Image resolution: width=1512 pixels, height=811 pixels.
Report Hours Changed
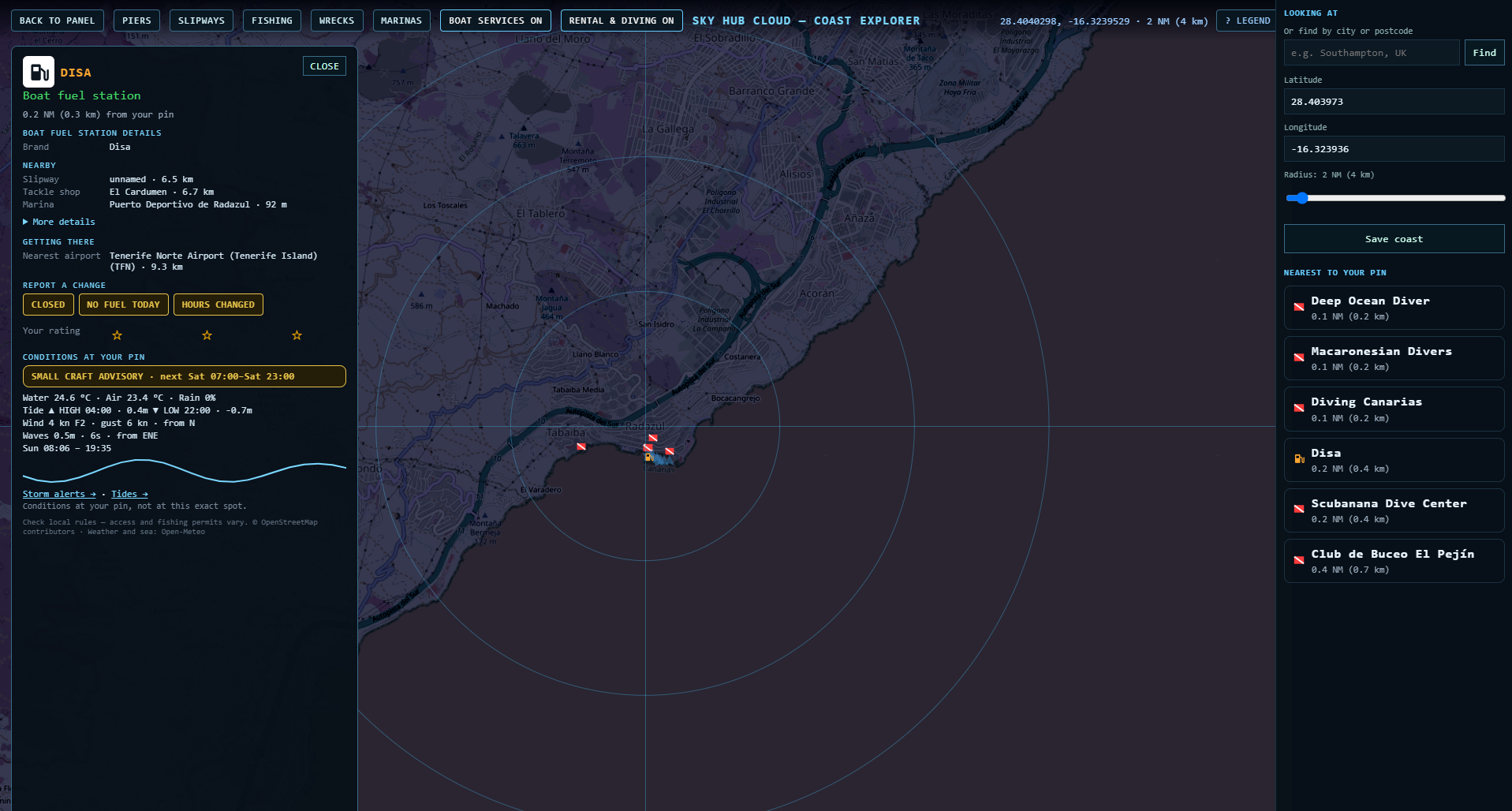point(218,305)
